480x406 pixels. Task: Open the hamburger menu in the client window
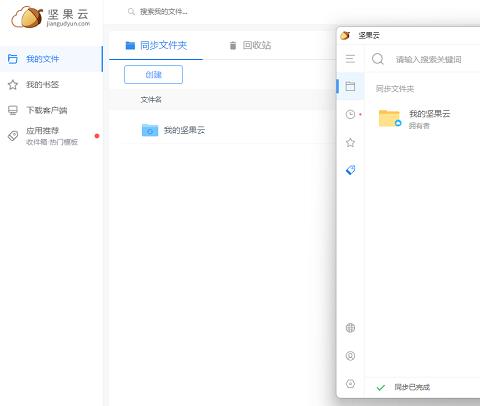click(x=350, y=59)
